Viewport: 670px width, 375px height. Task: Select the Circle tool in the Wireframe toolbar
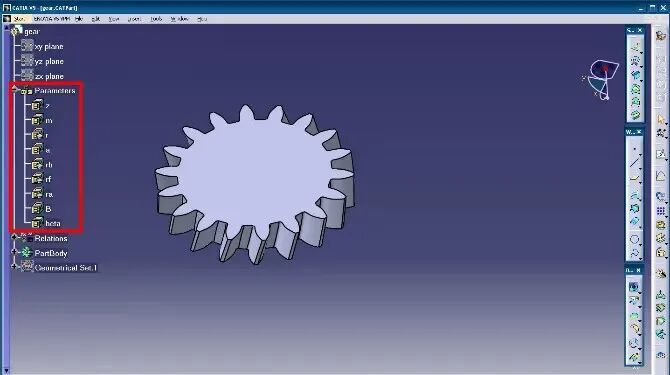point(635,239)
